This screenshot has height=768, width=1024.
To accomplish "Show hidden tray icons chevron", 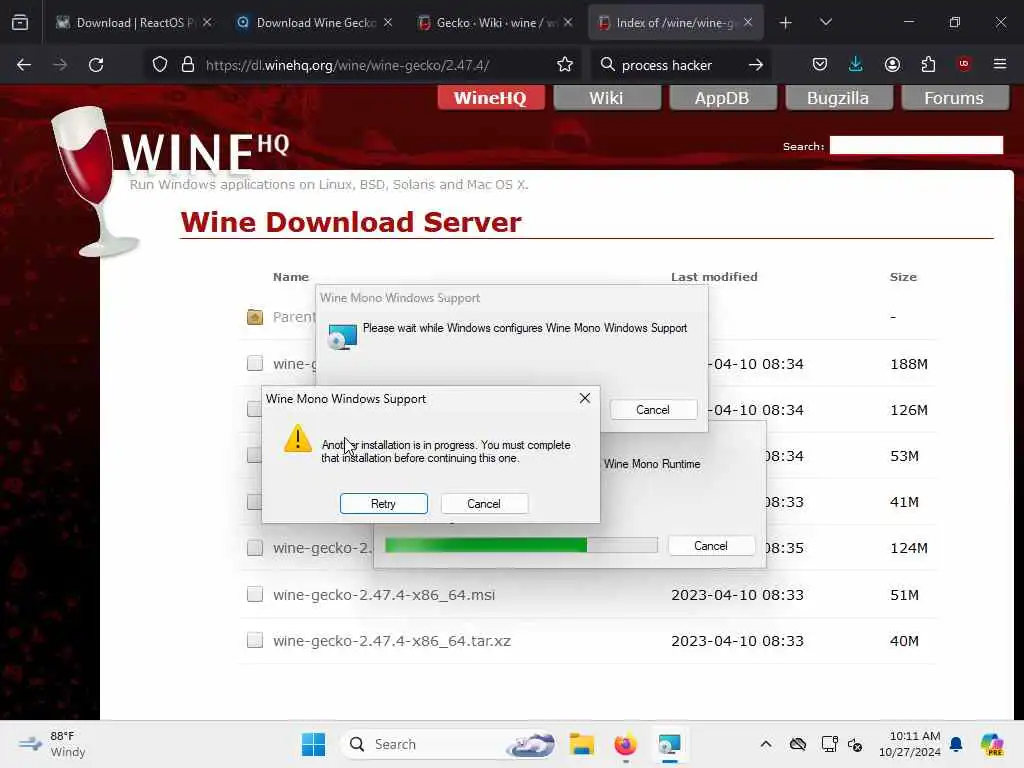I will point(766,744).
